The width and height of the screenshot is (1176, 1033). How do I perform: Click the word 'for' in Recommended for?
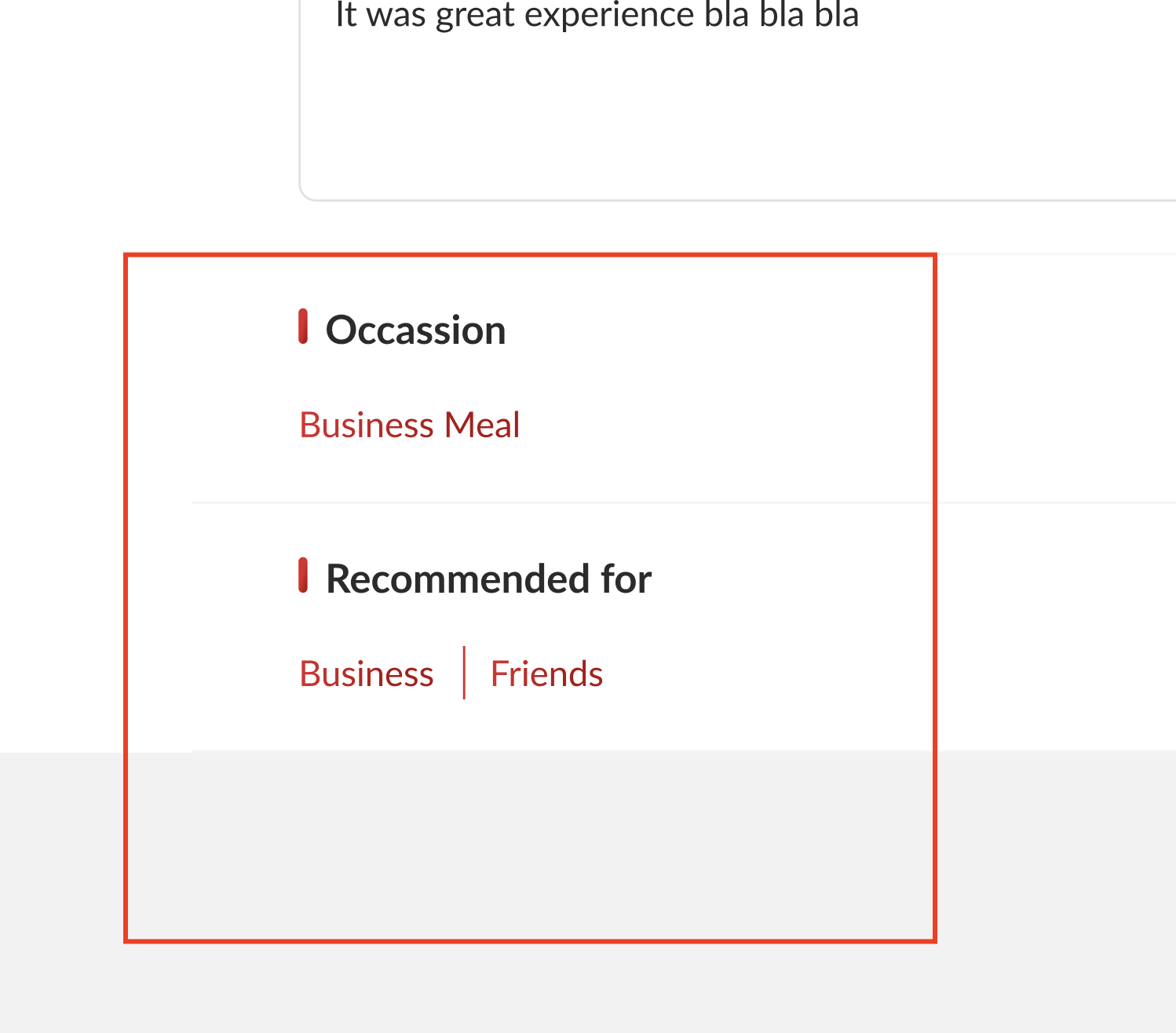[626, 579]
